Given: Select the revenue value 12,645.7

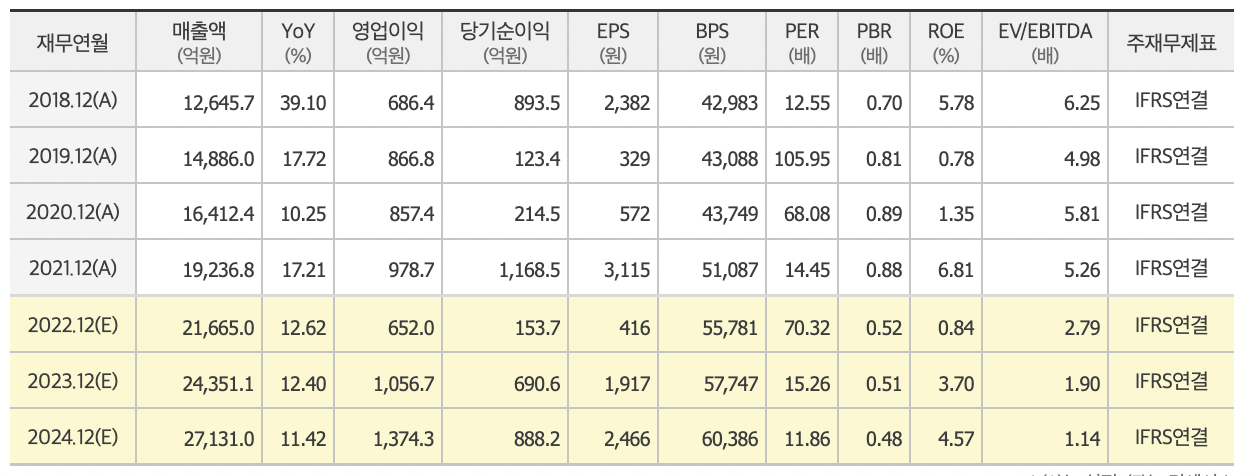Looking at the screenshot, I should coord(219,102).
